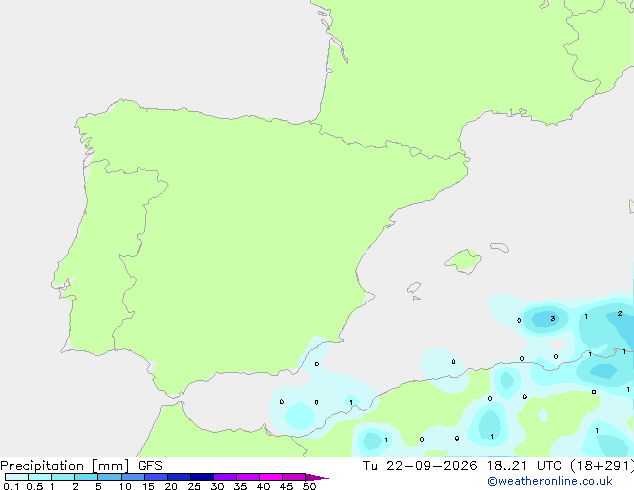
Task: Click the 18..21 UTC time label
Action: 524,466
